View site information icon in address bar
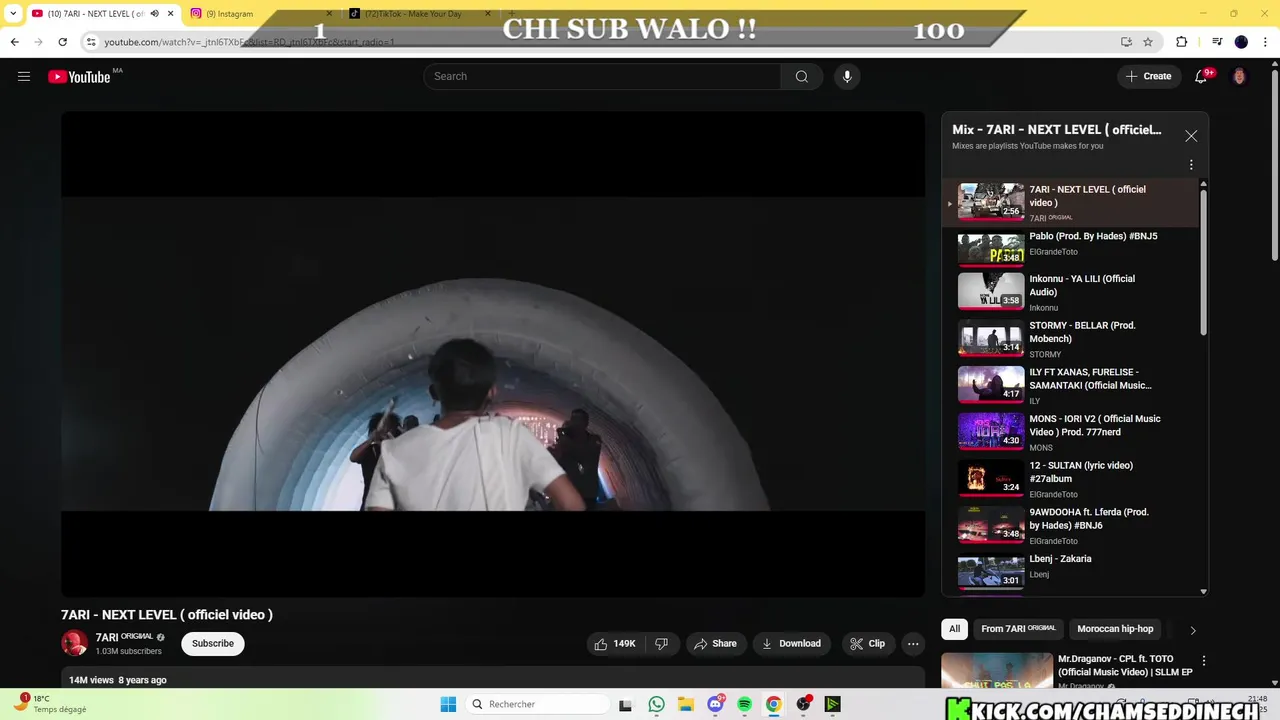The width and height of the screenshot is (1280, 720). 91,42
